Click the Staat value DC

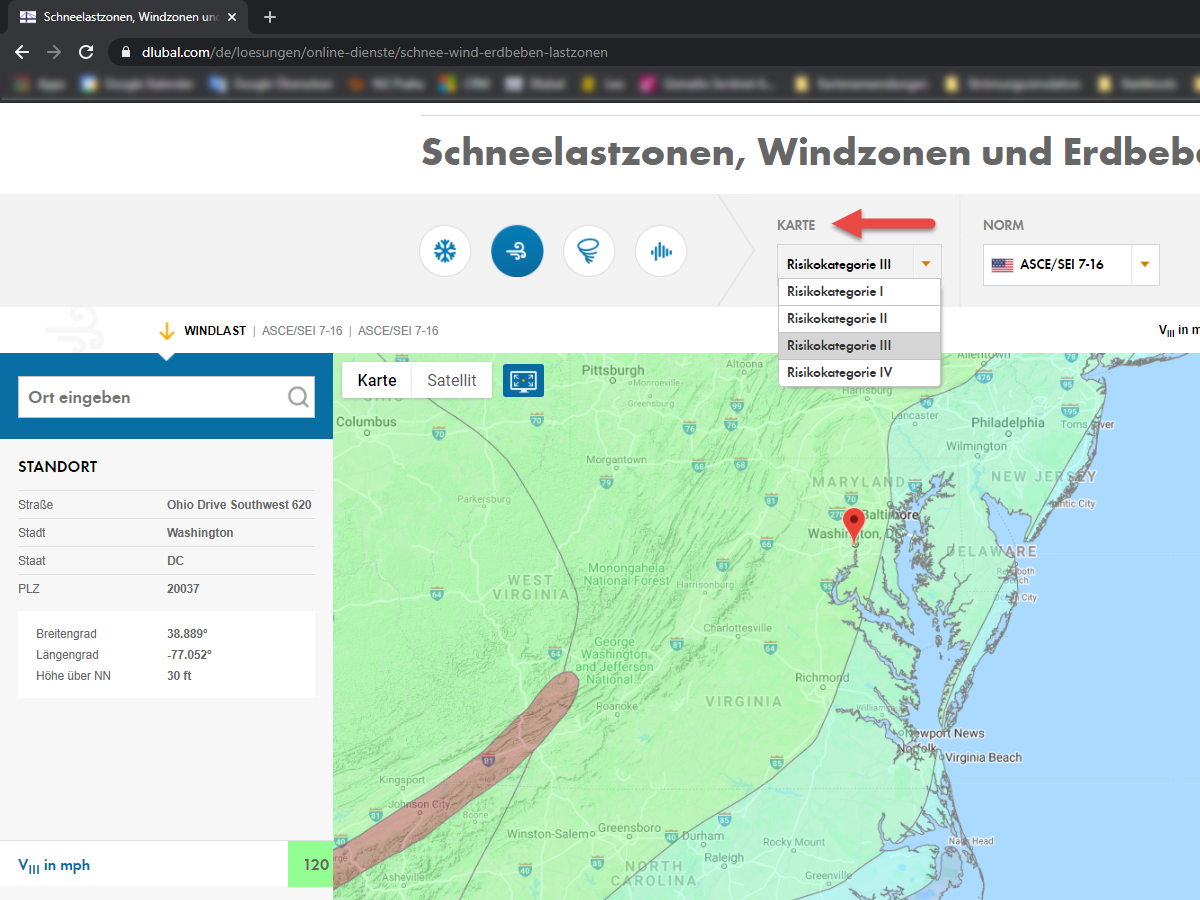(175, 561)
